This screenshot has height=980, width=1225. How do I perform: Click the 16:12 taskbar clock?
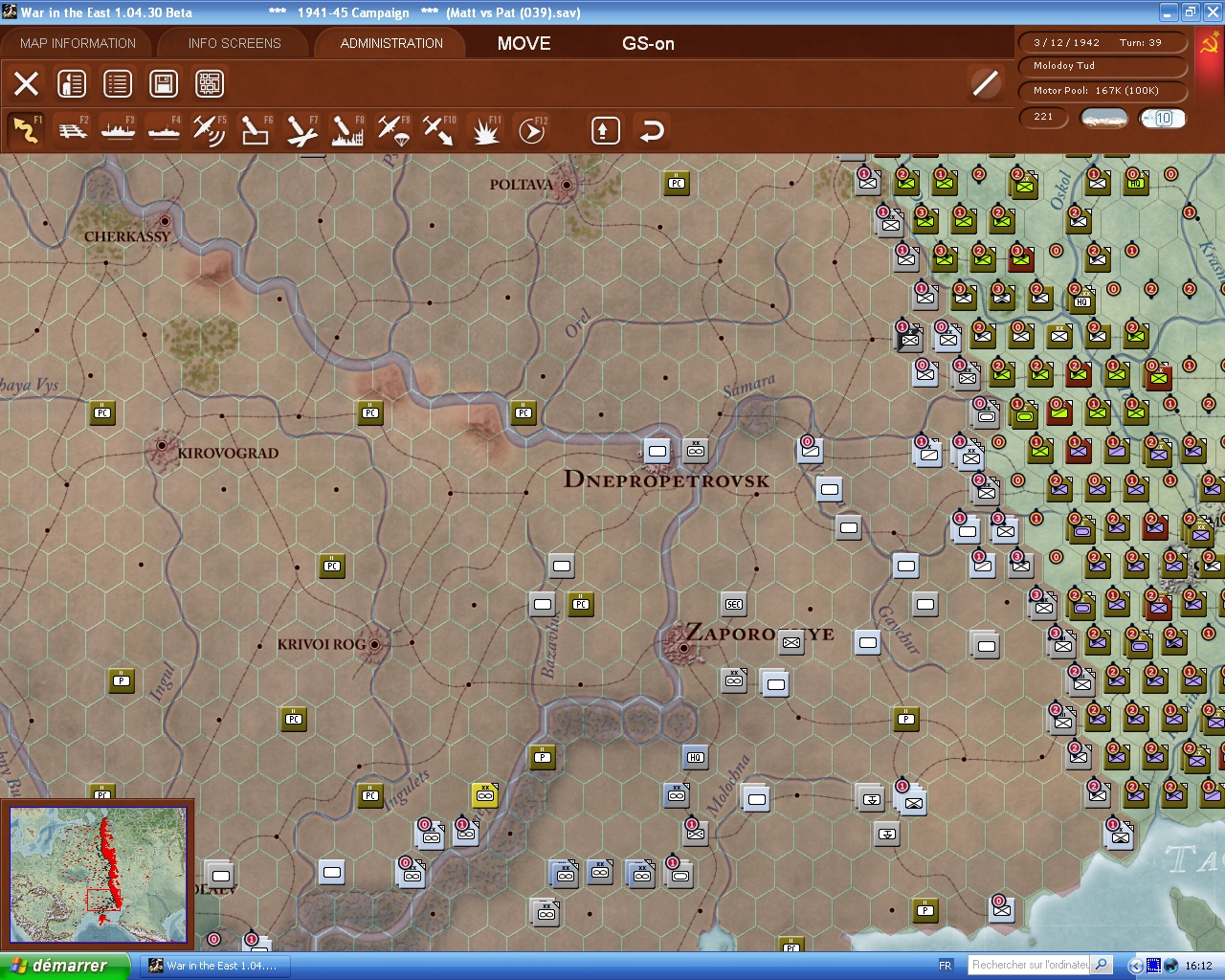pos(1198,966)
